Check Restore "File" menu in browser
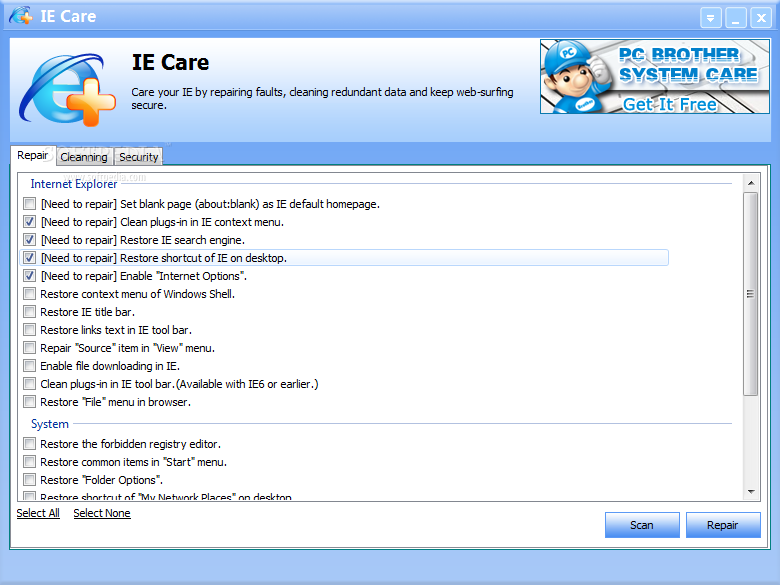Screen dimensions: 780x585 pos(29,402)
